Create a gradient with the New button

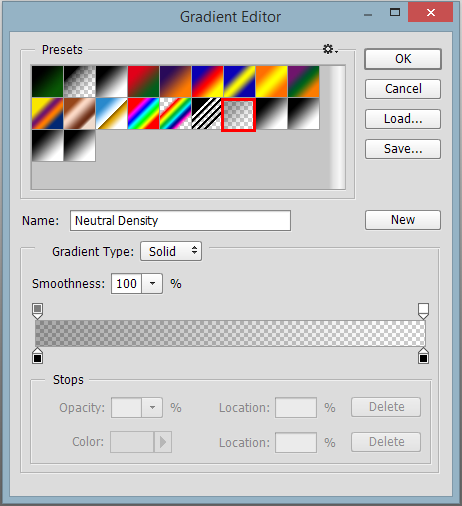(x=403, y=220)
